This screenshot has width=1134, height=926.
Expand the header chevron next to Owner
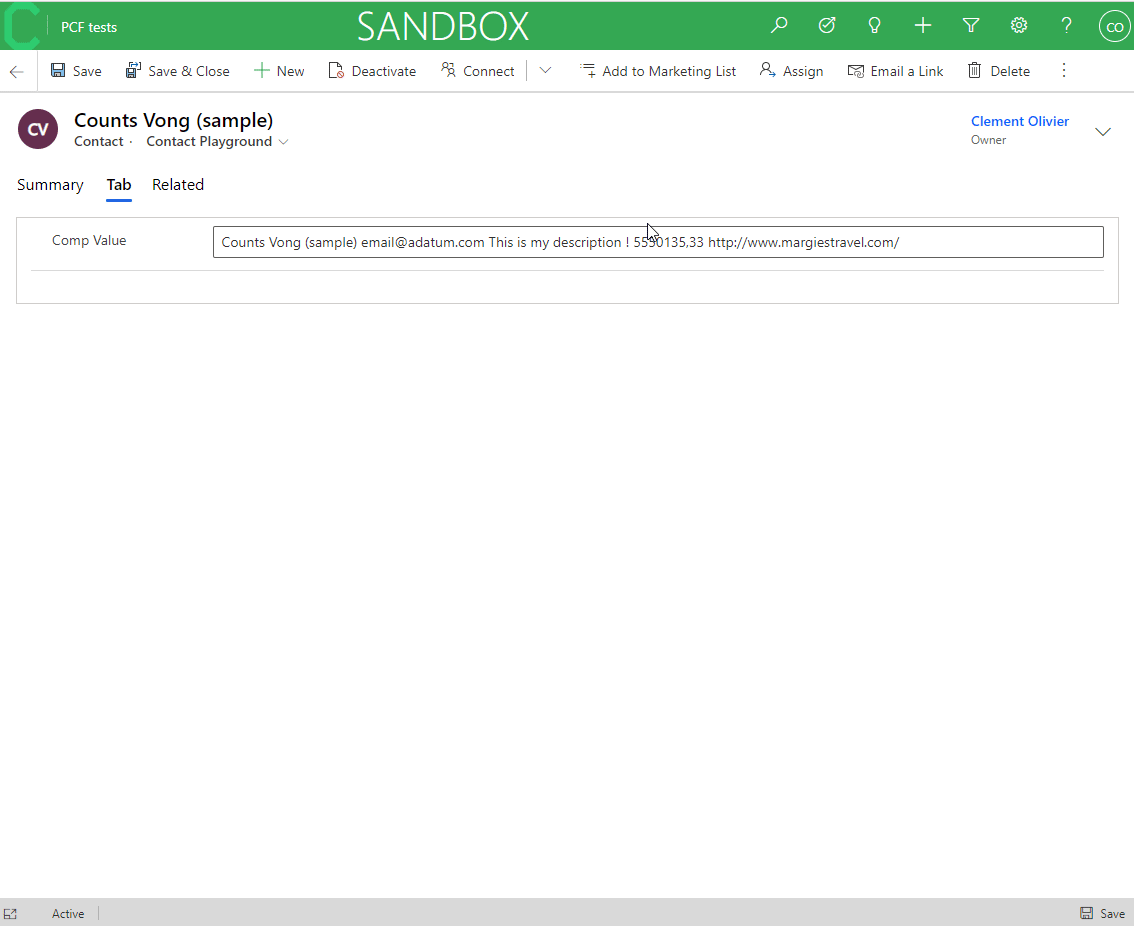1103,132
